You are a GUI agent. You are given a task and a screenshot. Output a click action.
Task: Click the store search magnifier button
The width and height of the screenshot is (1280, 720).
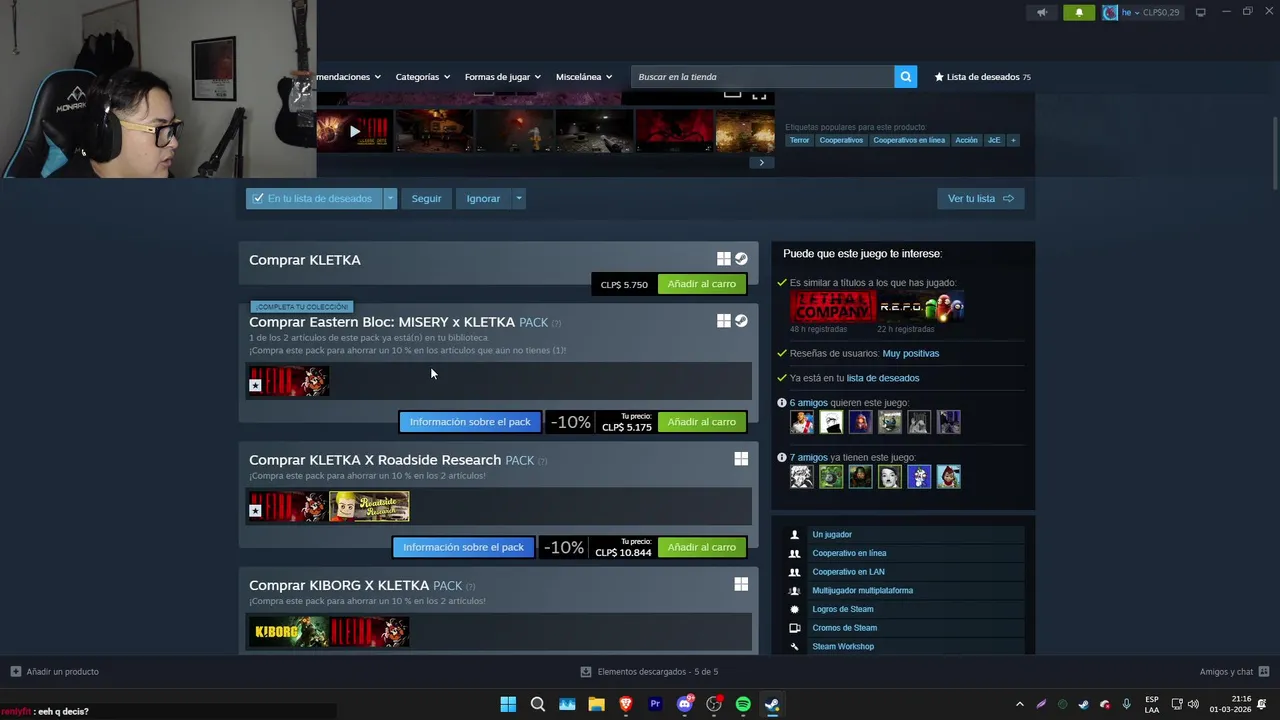pos(905,77)
